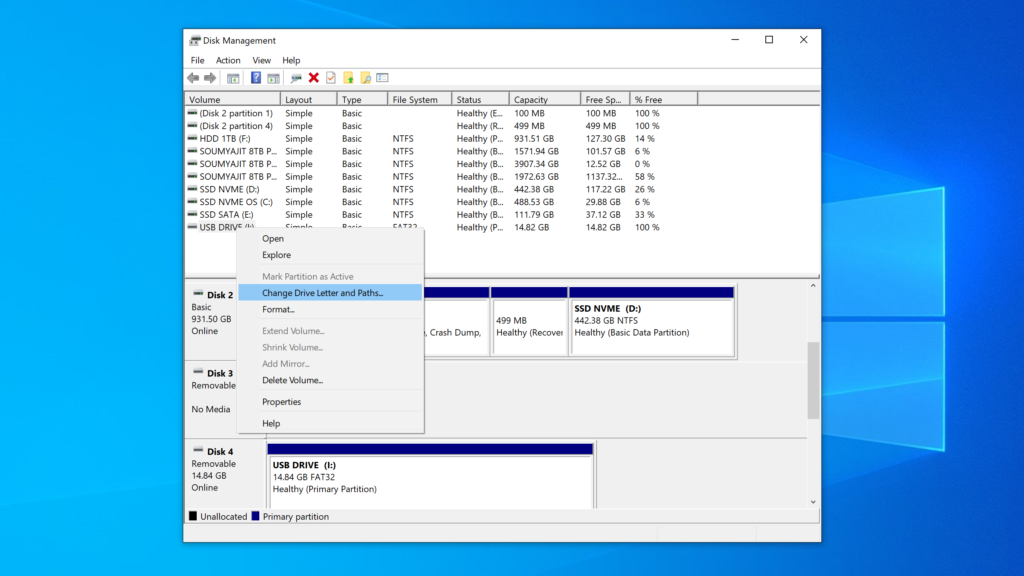Click the folder with magnifier toolbar icon

pyautogui.click(x=366, y=78)
